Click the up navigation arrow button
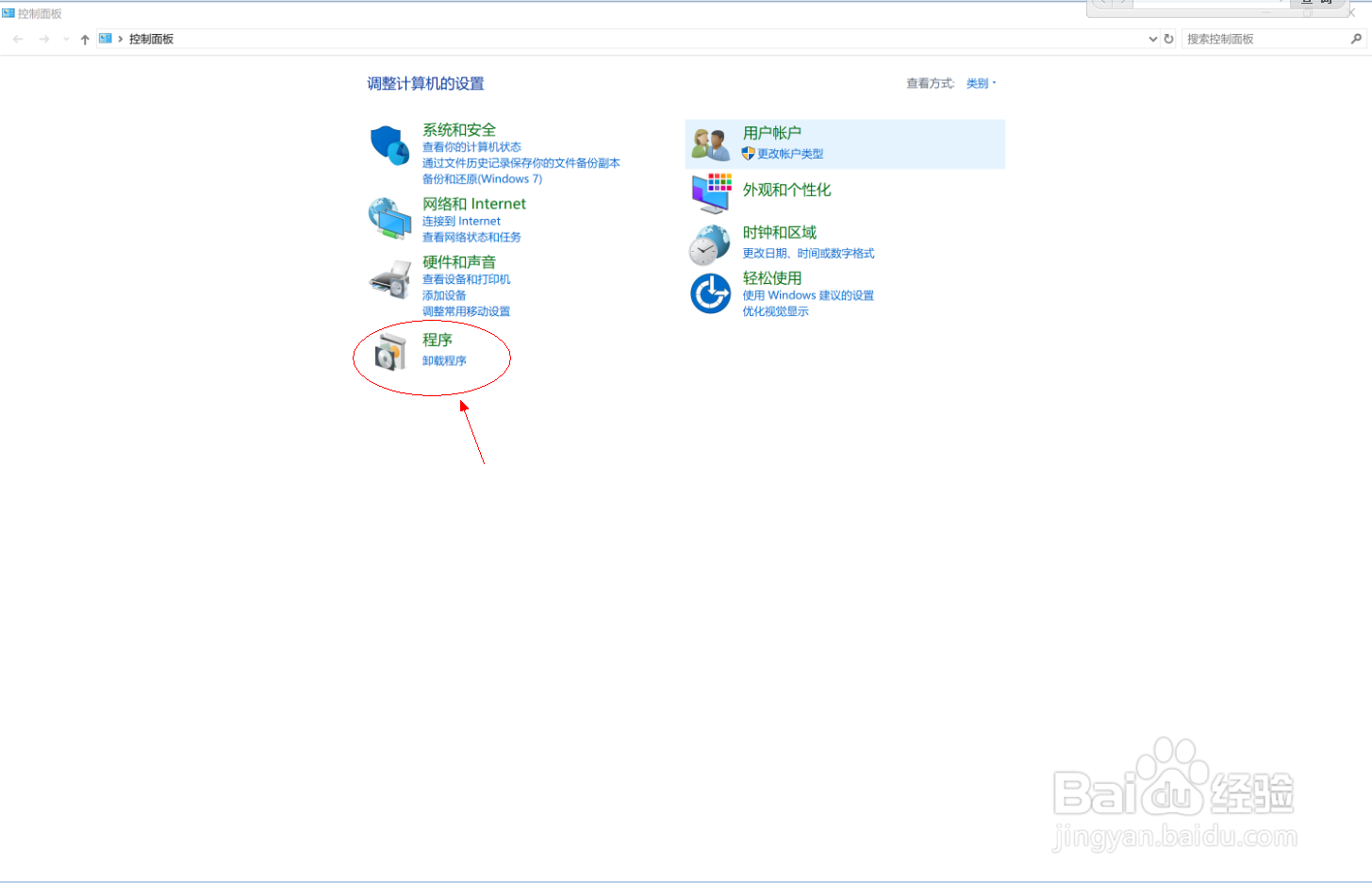Image resolution: width=1372 pixels, height=883 pixels. point(84,39)
